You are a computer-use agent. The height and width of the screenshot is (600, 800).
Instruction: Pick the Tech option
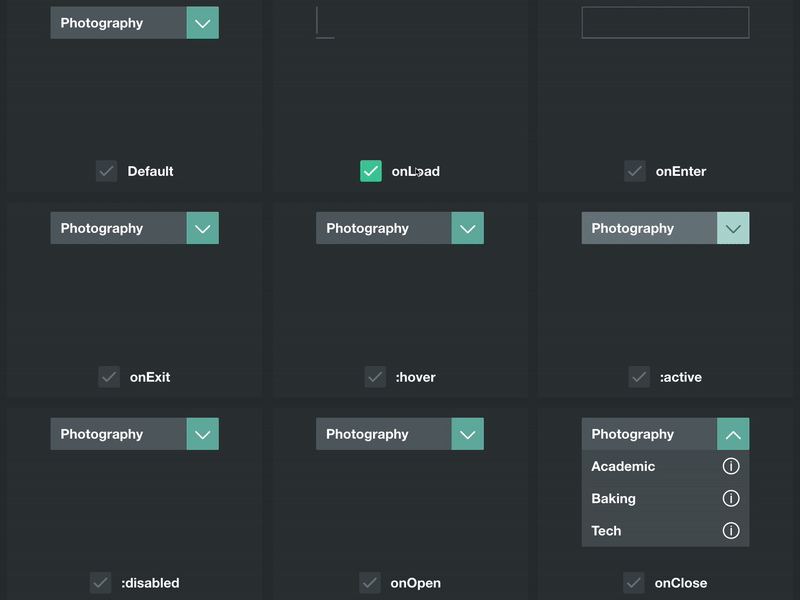click(x=607, y=531)
